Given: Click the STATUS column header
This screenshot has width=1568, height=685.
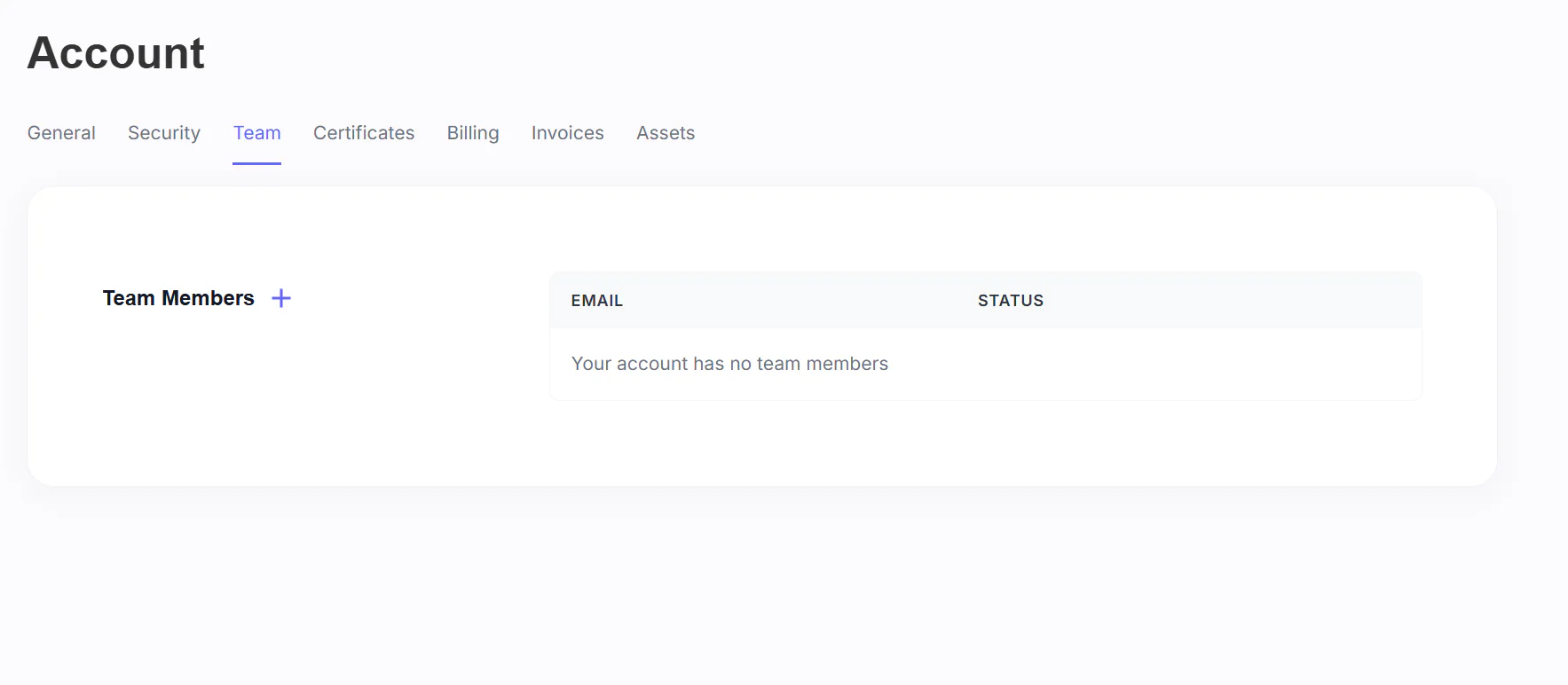Looking at the screenshot, I should tap(1011, 301).
